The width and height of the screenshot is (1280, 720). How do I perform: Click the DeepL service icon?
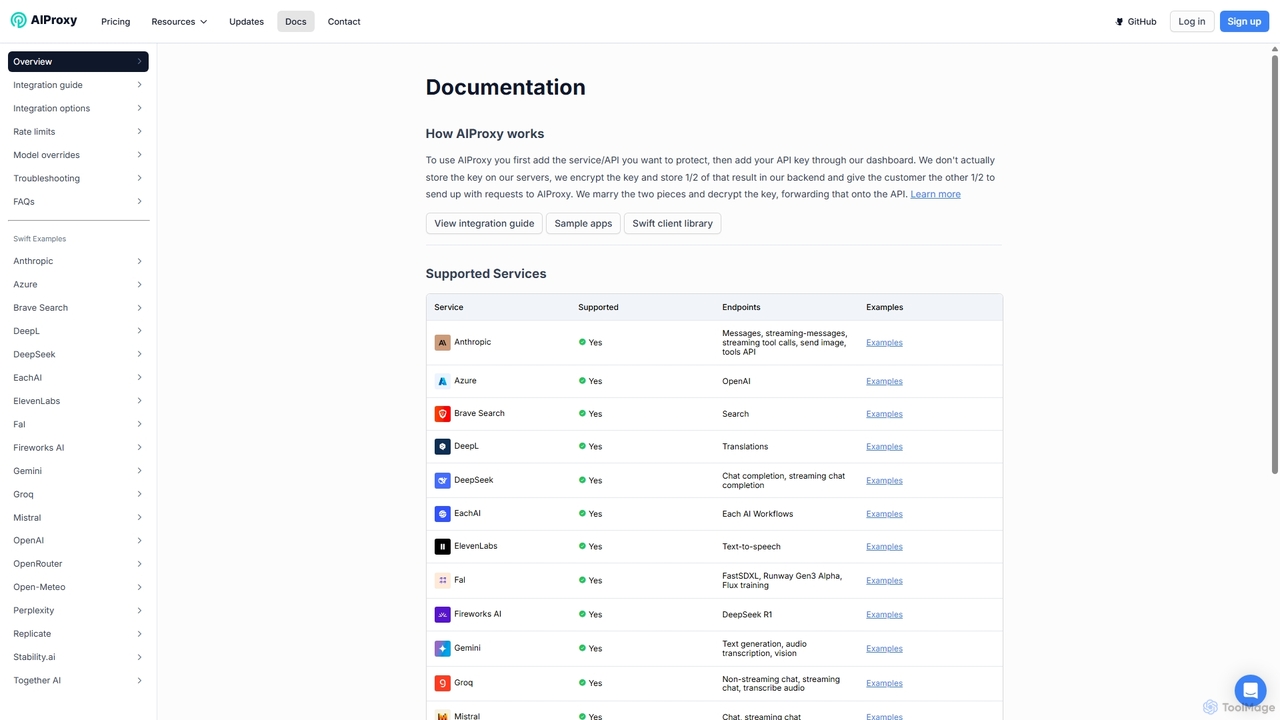tap(442, 446)
